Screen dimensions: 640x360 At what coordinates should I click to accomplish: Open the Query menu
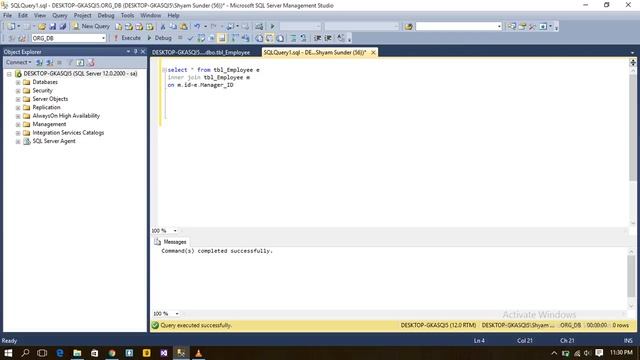pyautogui.click(x=60, y=15)
